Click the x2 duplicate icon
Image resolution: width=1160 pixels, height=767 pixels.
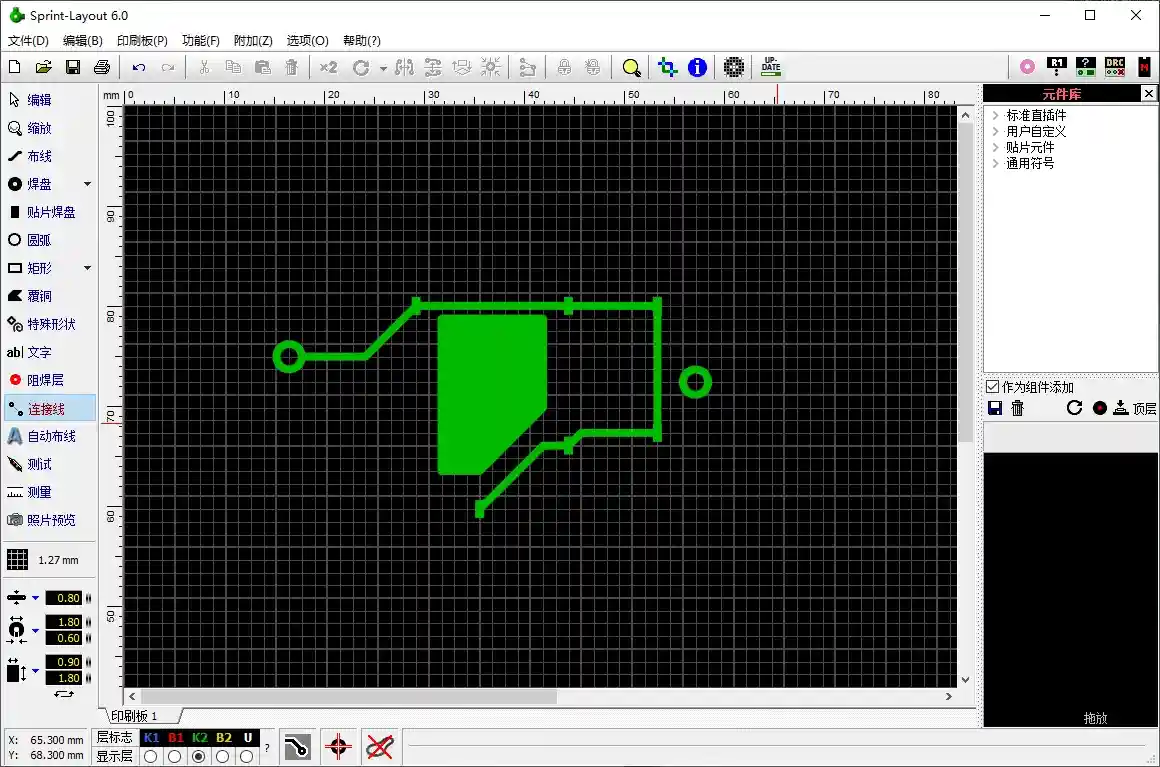click(x=328, y=67)
